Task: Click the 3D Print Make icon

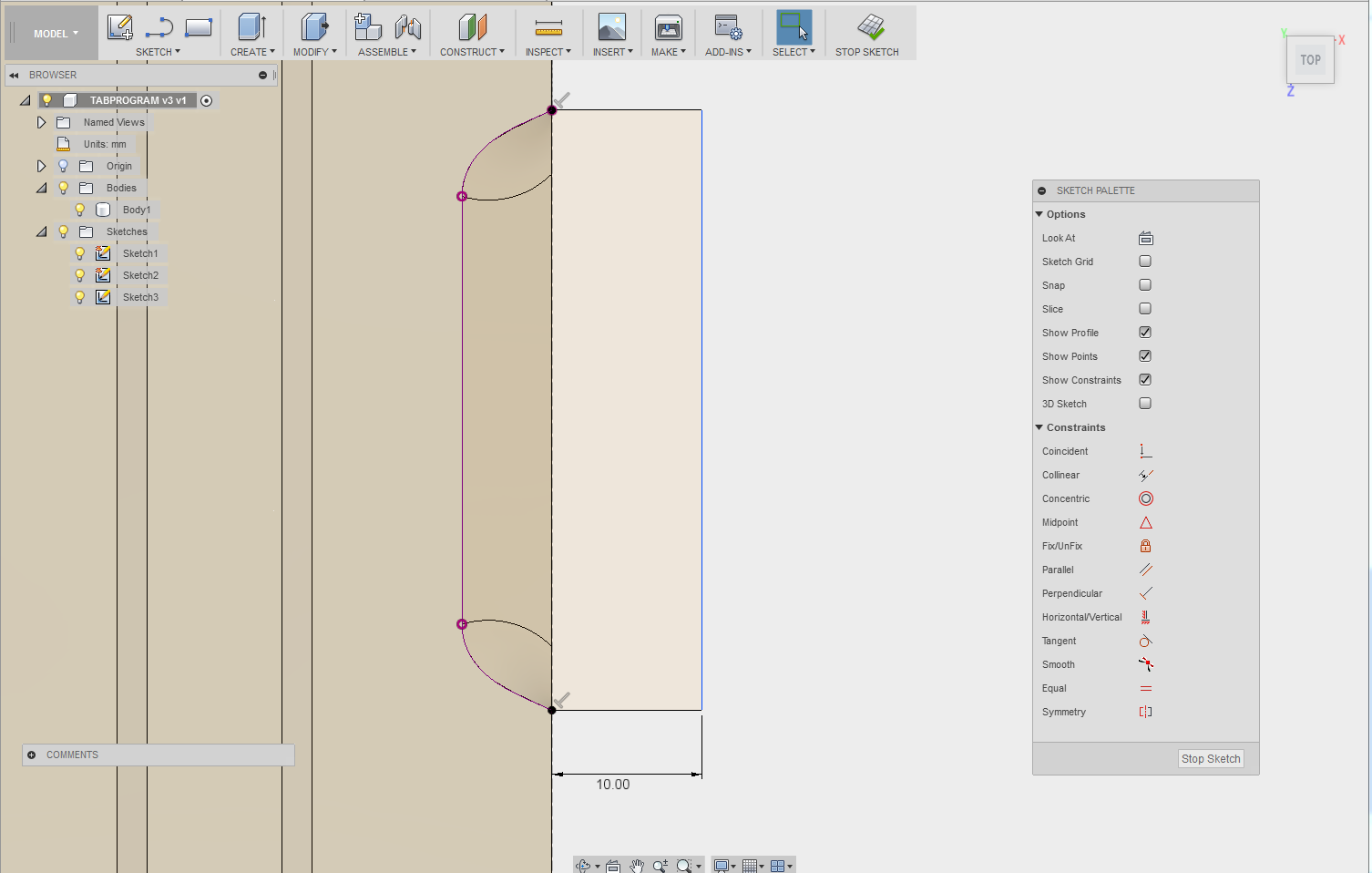Action: pos(669,27)
